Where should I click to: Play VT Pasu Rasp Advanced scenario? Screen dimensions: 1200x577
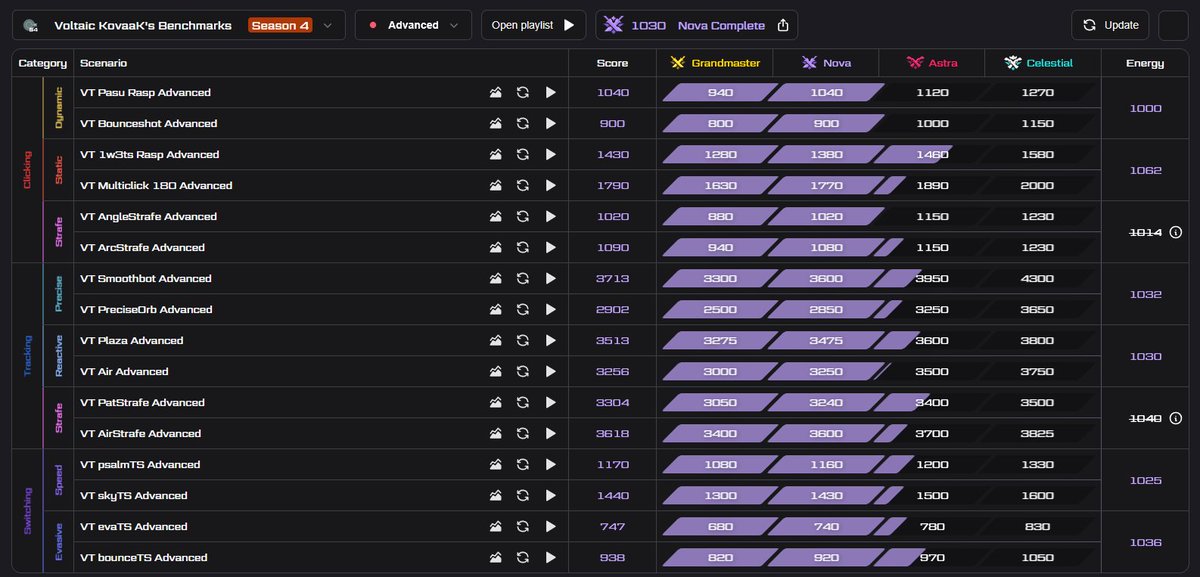(x=550, y=93)
